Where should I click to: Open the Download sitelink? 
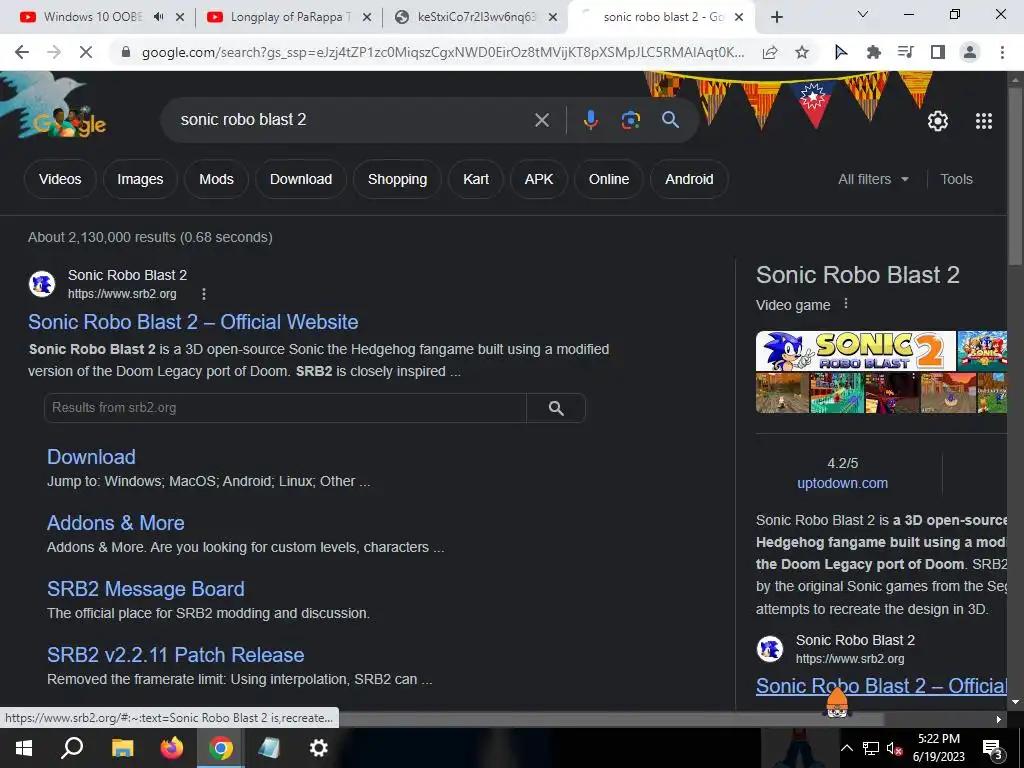tap(91, 456)
